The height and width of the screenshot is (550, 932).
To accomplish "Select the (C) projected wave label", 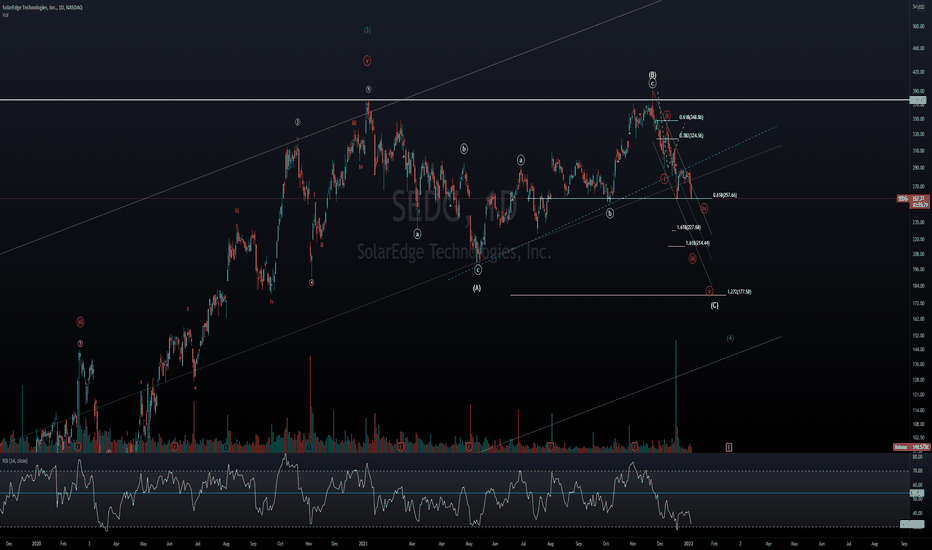I will [714, 306].
